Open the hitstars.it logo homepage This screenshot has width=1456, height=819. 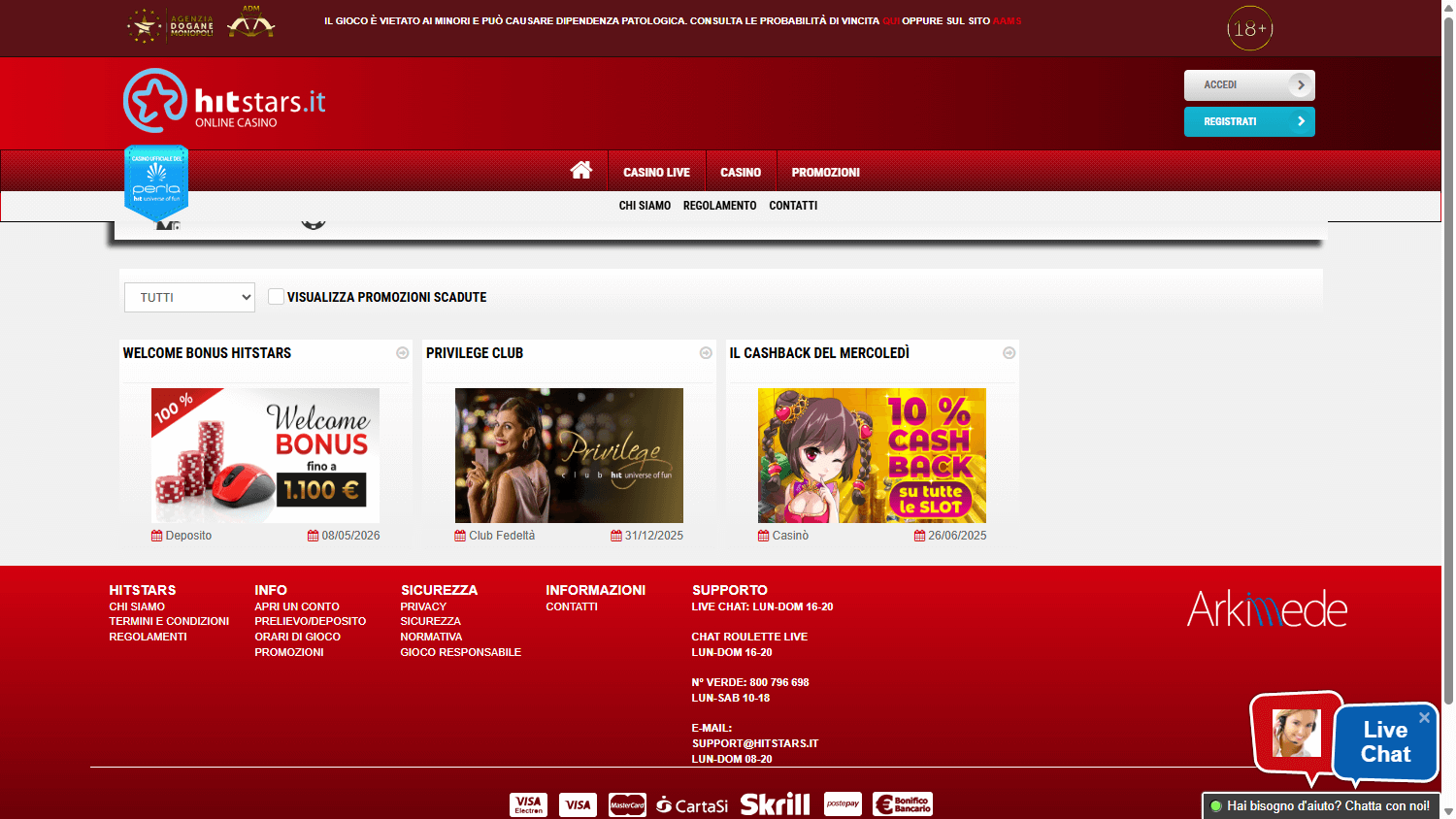tap(224, 100)
